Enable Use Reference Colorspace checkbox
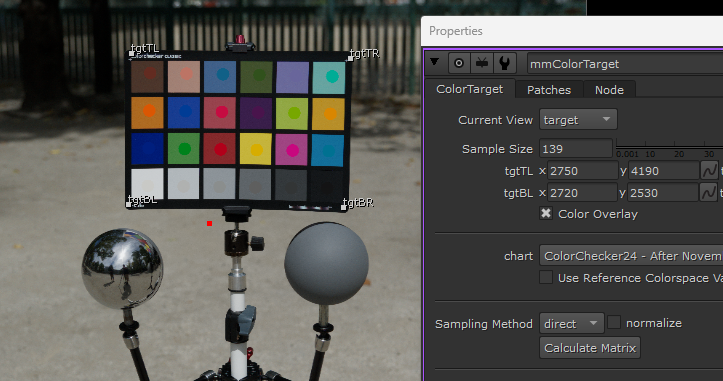The width and height of the screenshot is (723, 381). 546,277
